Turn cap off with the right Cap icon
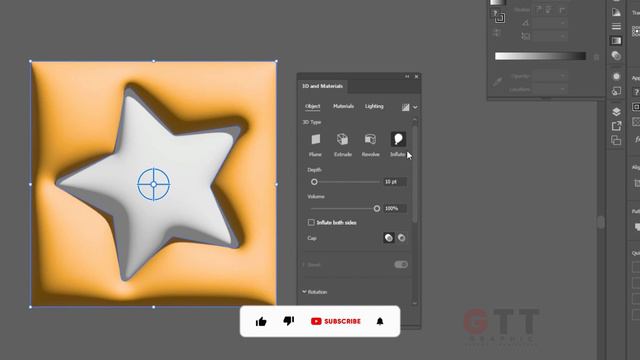The height and width of the screenshot is (360, 640). (x=402, y=238)
